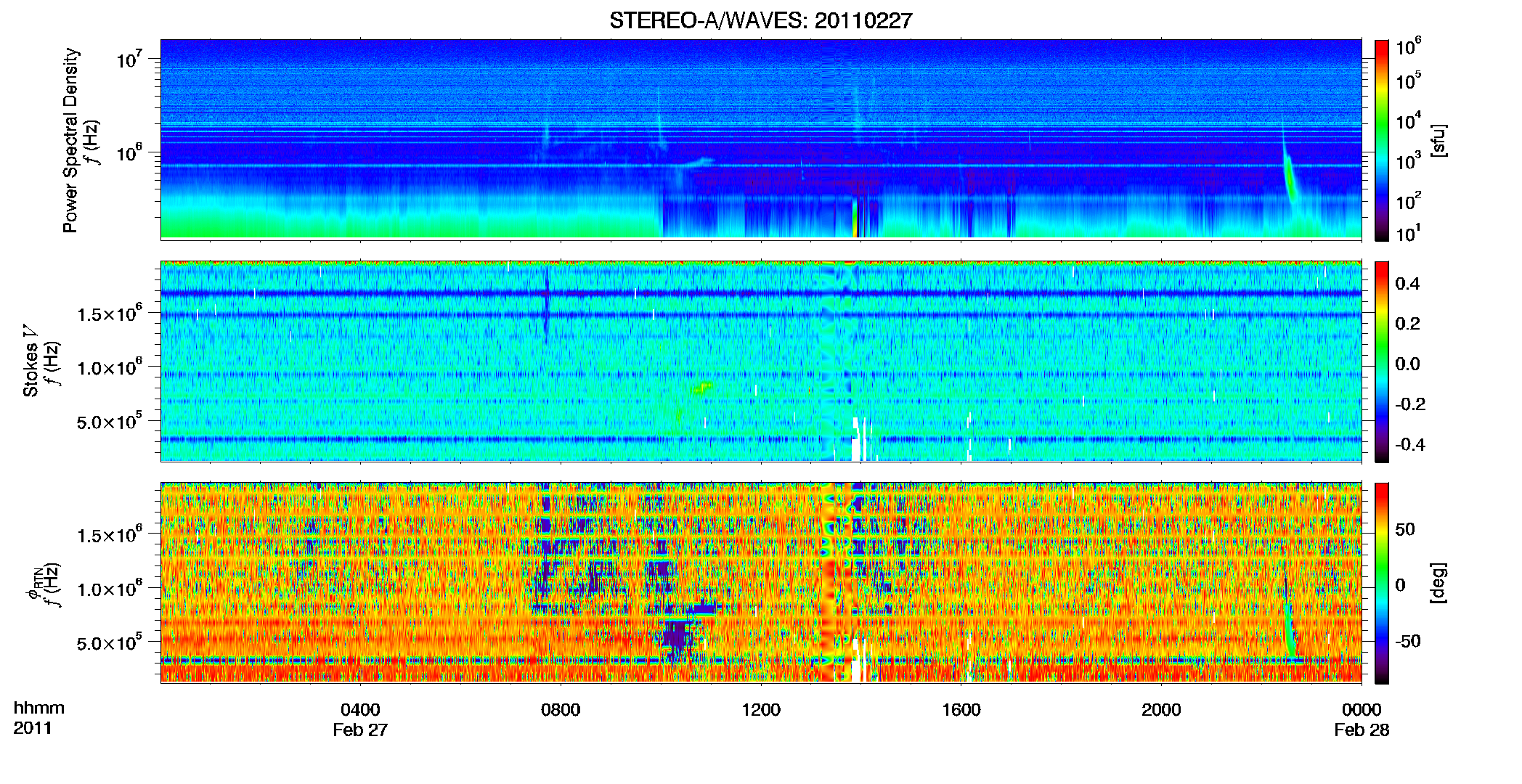Click the [deg] colorbar unit label

click(1438, 583)
